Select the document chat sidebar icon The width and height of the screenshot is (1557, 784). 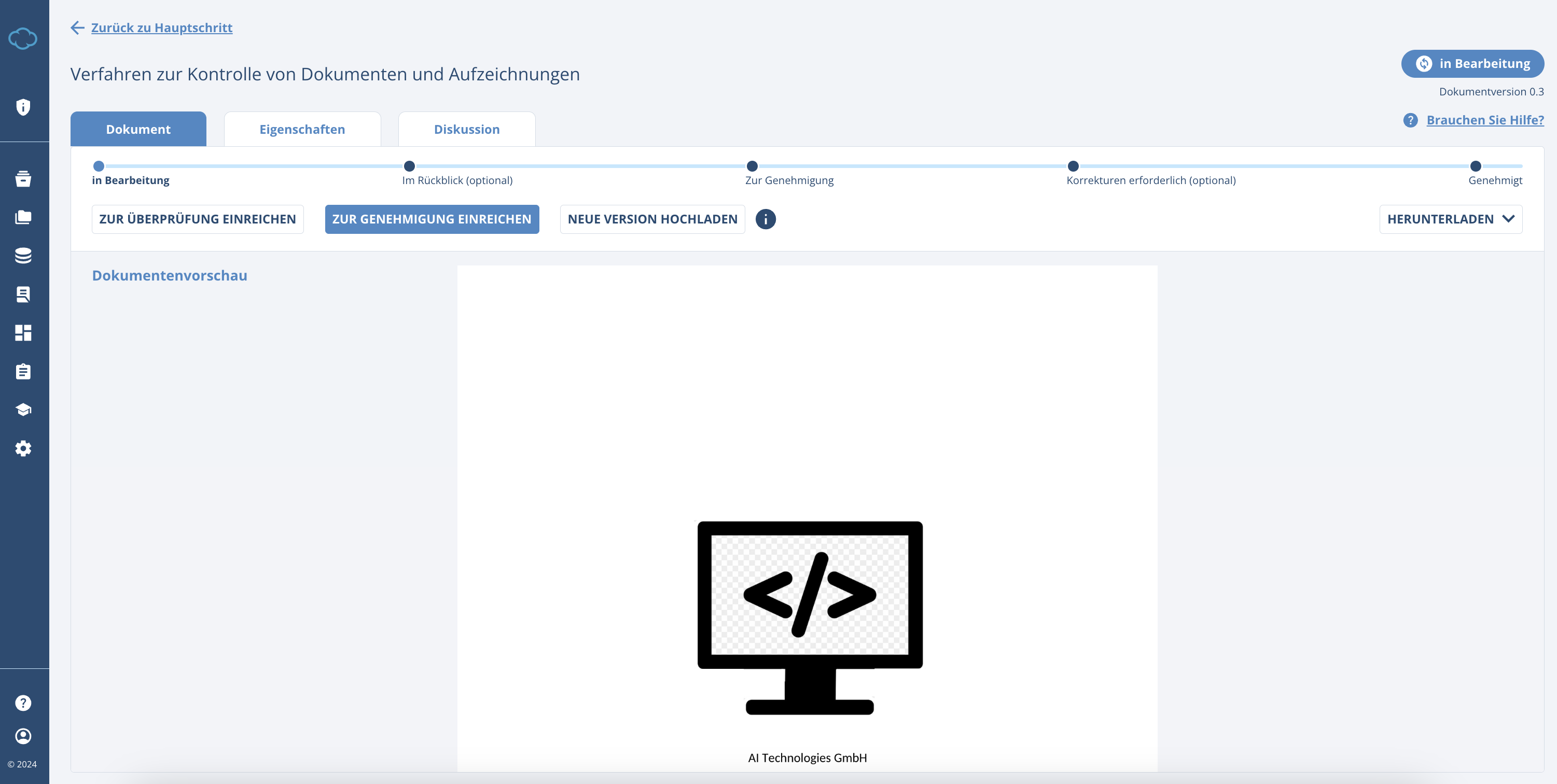(x=23, y=295)
